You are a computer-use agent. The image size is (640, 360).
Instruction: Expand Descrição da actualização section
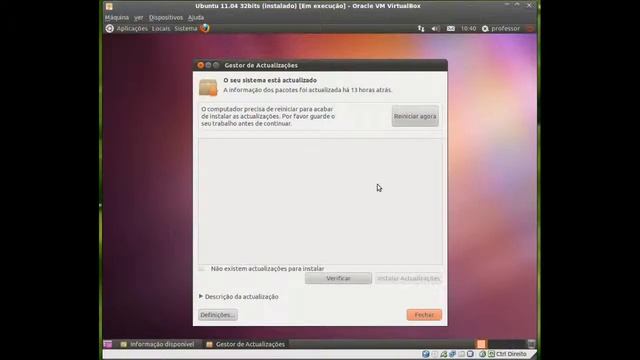tap(239, 297)
